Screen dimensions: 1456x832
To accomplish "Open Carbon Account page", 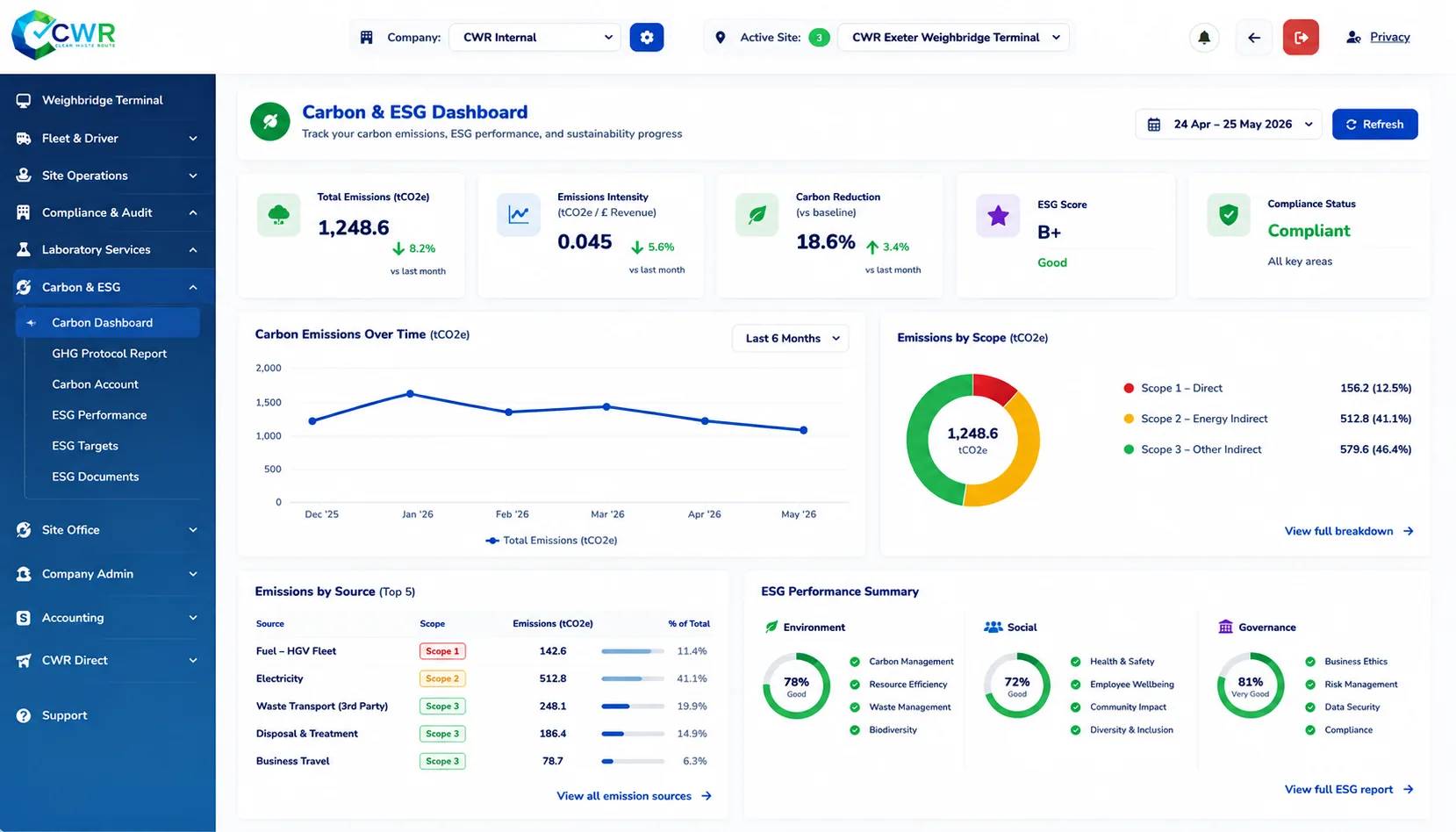I will 95,384.
